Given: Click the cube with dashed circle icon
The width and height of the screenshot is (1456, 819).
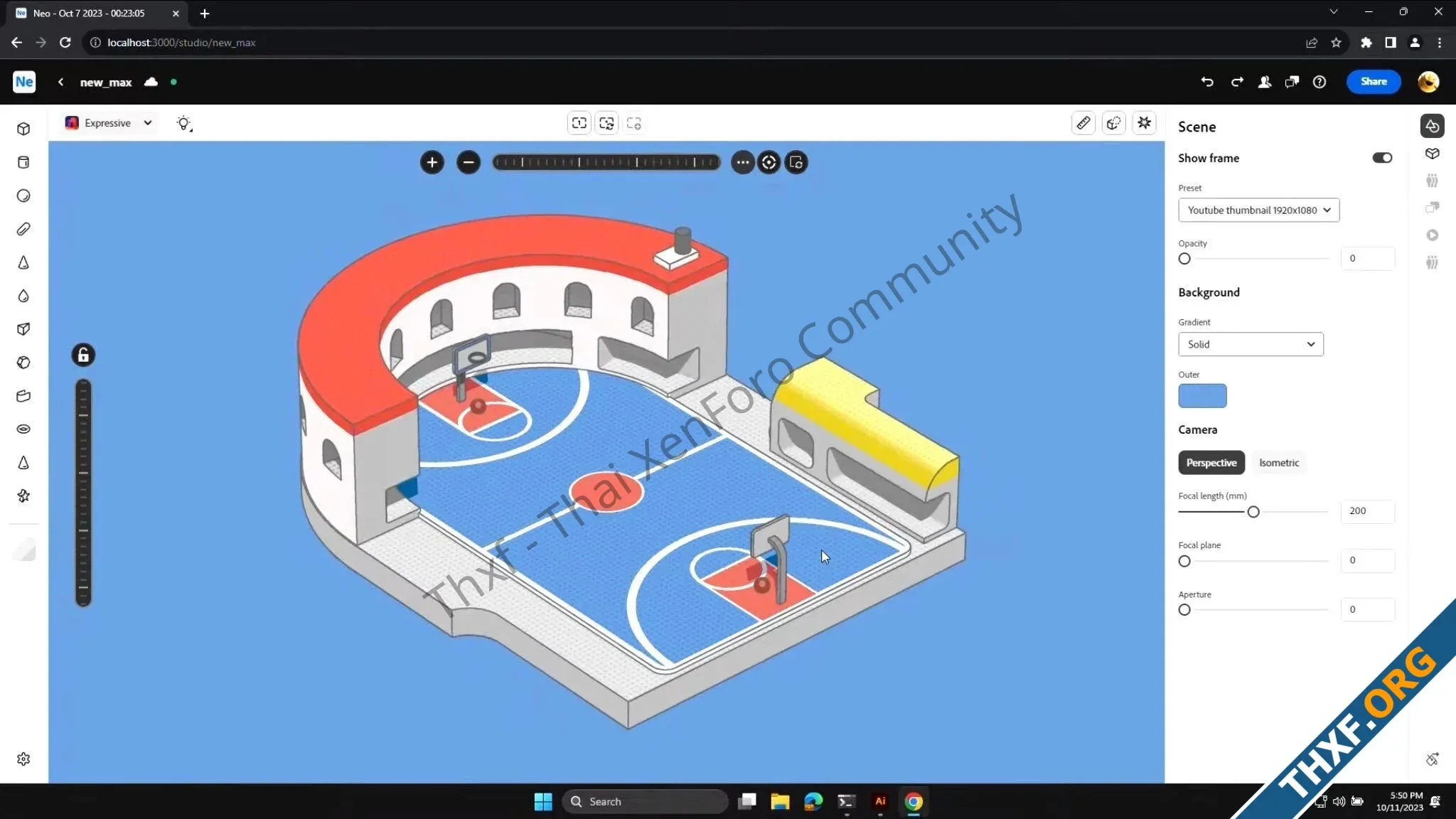Looking at the screenshot, I should pyautogui.click(x=1113, y=123).
